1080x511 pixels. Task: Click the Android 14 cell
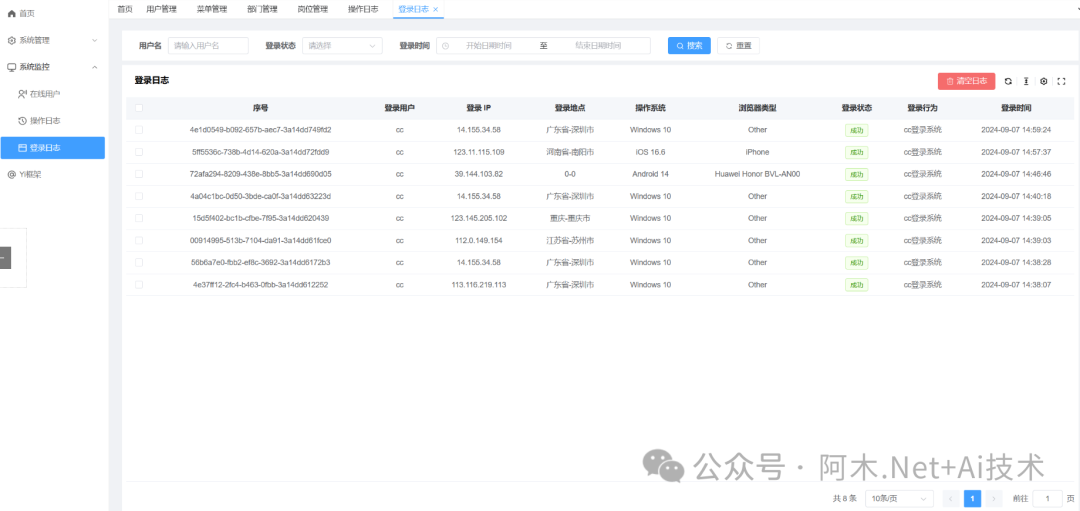[650, 174]
